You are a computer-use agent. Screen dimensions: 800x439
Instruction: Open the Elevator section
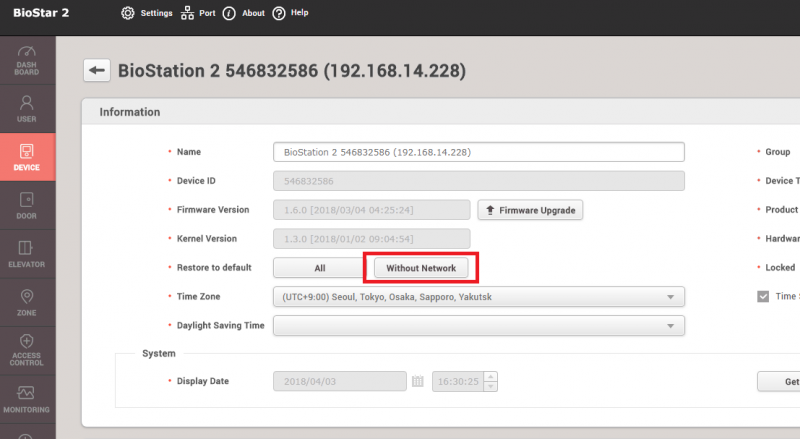pos(27,255)
